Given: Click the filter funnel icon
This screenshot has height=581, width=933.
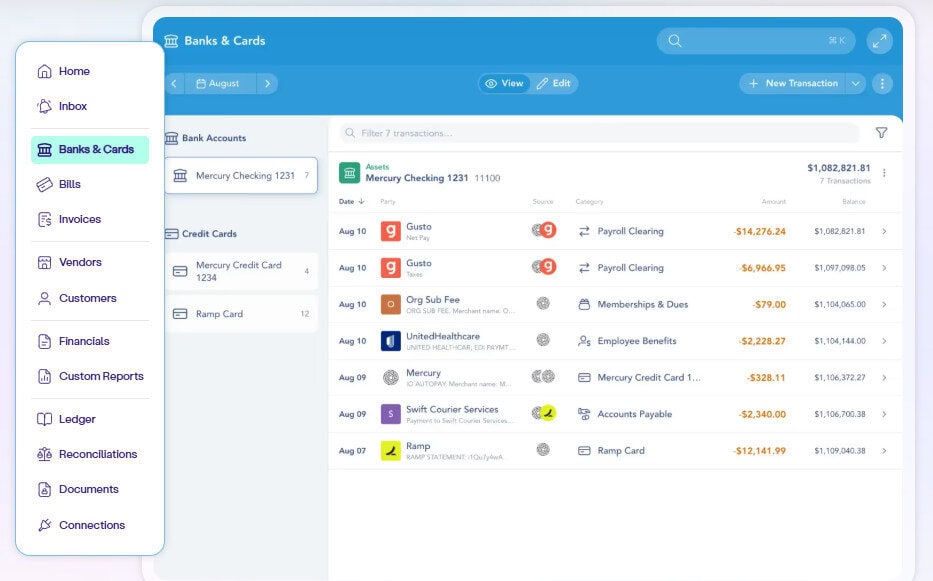Looking at the screenshot, I should 881,133.
